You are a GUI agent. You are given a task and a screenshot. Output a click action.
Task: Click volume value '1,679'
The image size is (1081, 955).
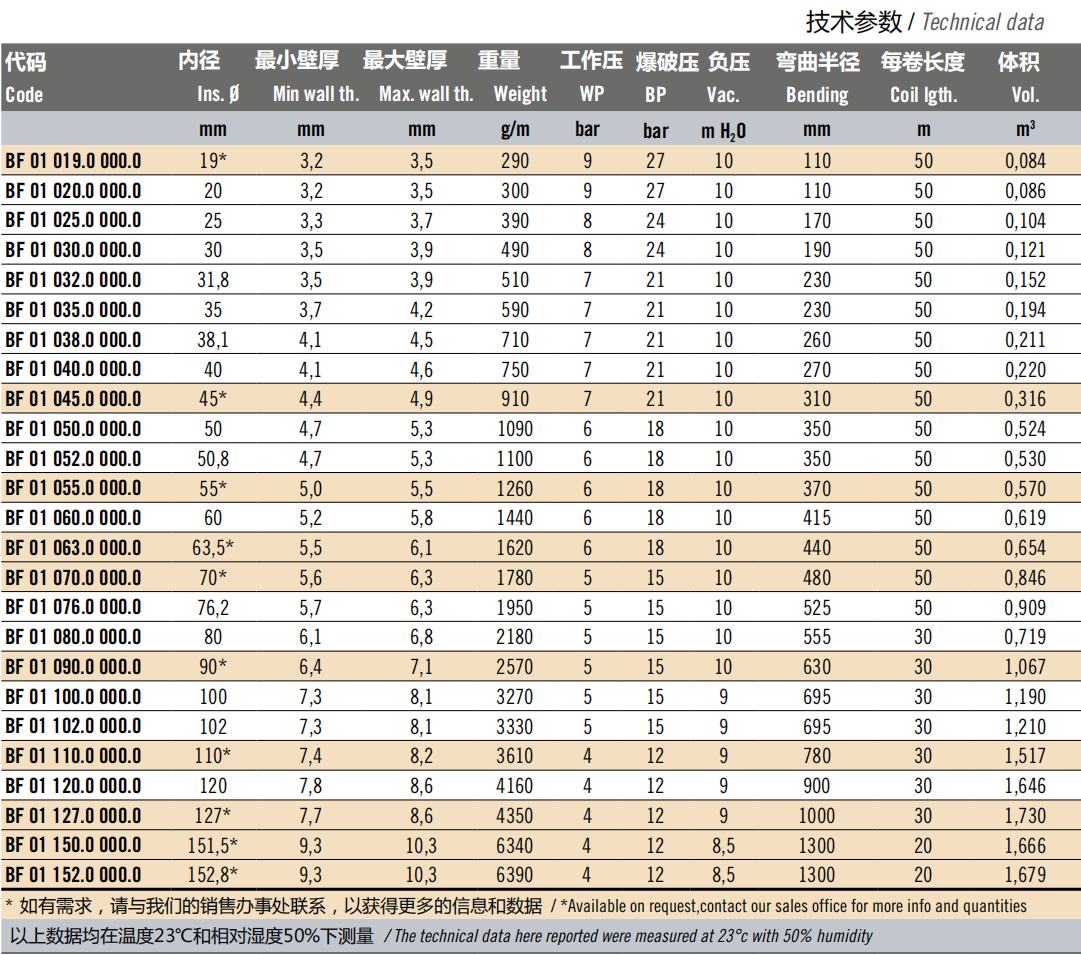pyautogui.click(x=1025, y=875)
